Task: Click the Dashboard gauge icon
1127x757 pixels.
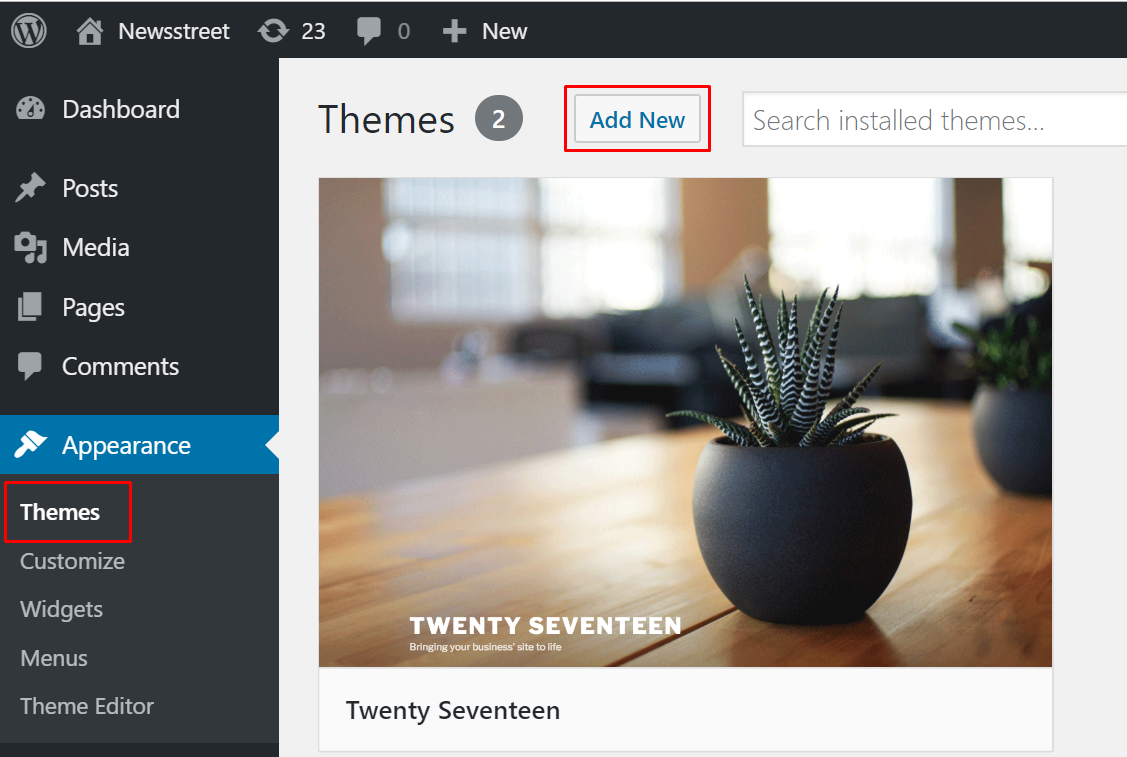Action: coord(31,109)
